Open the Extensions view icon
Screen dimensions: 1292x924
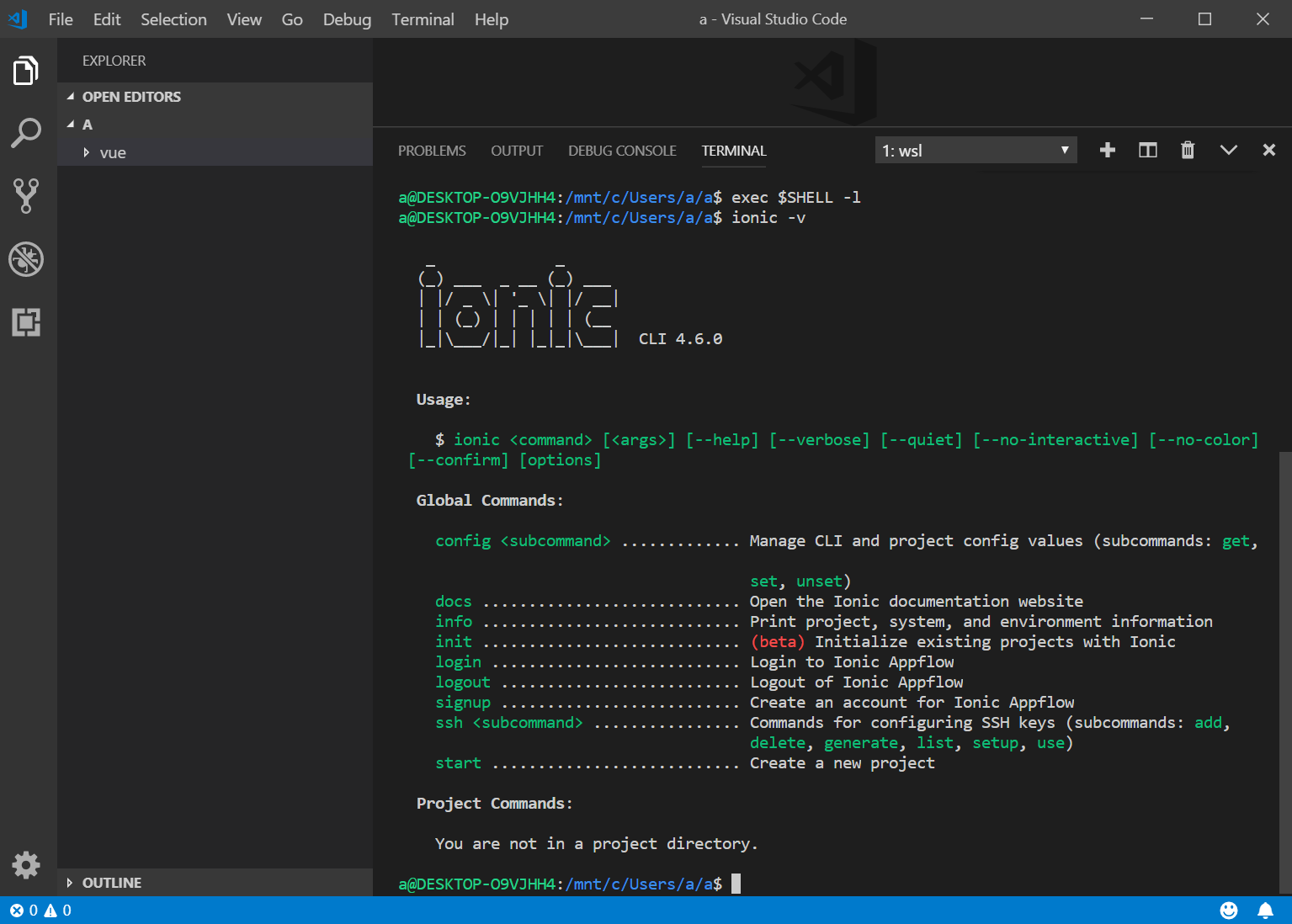pyautogui.click(x=26, y=322)
